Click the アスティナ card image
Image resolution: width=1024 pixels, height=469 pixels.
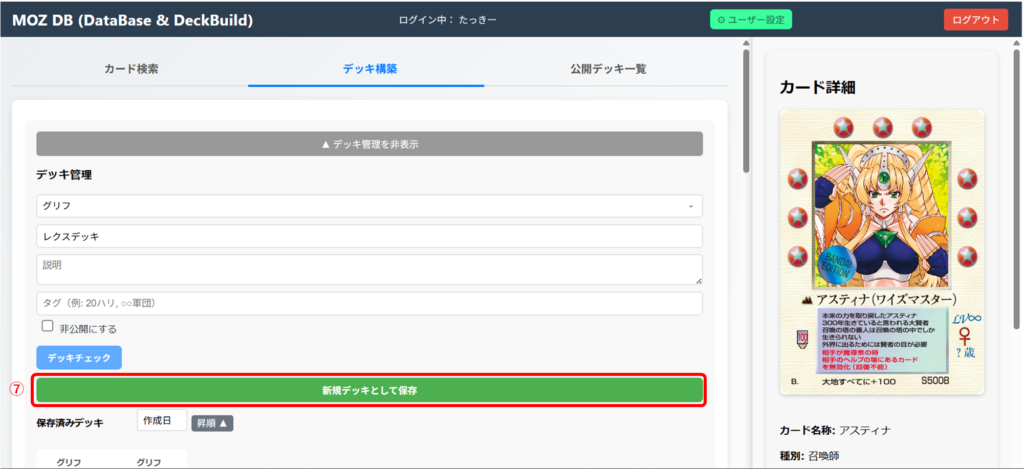[x=881, y=252]
